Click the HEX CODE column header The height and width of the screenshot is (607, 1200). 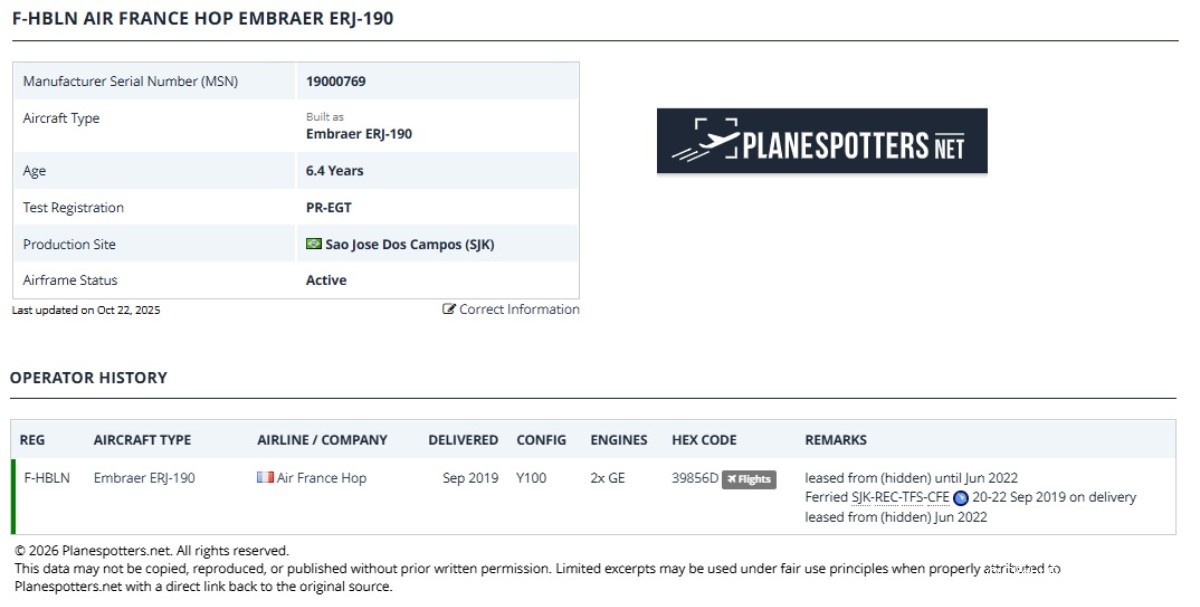[x=704, y=440]
